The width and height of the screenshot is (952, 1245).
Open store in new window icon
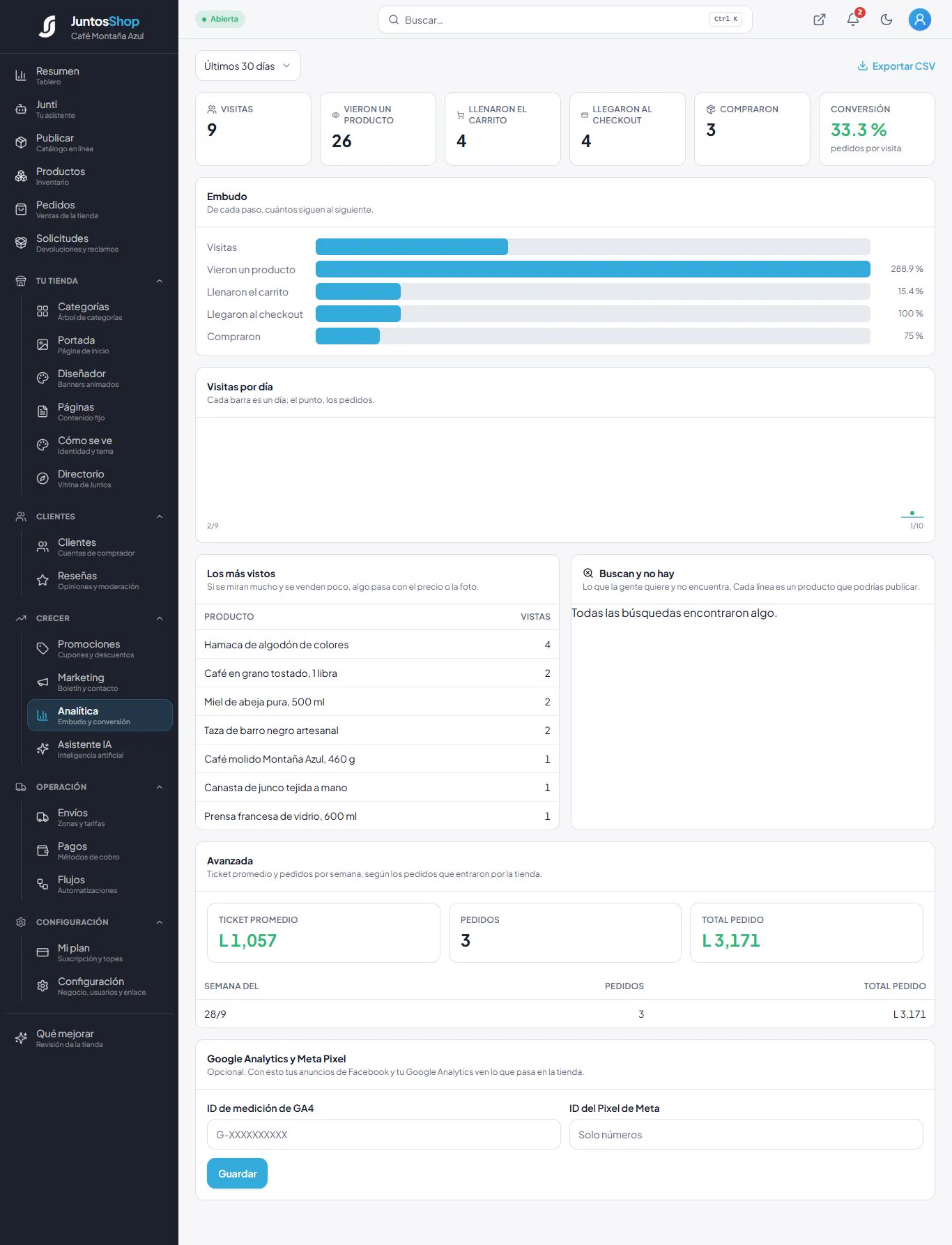coord(820,20)
